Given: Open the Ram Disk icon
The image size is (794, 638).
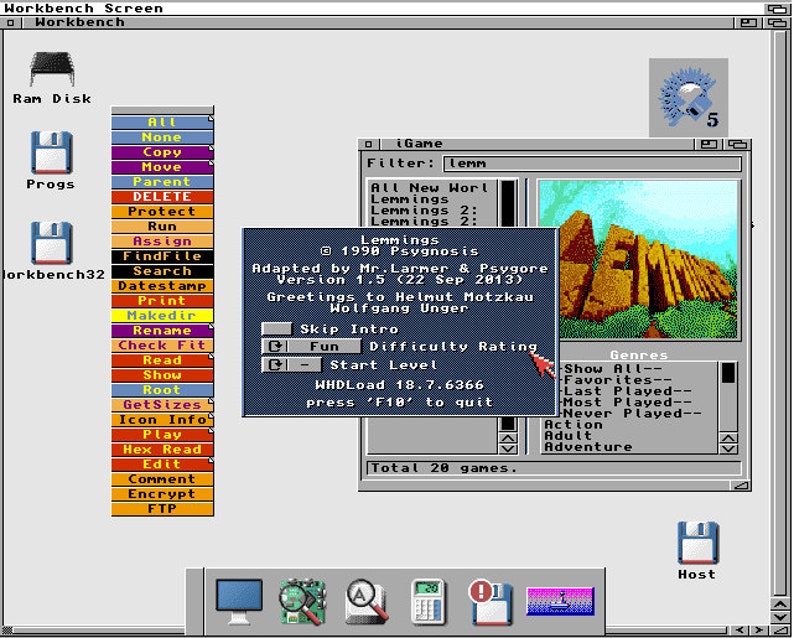Looking at the screenshot, I should (52, 69).
